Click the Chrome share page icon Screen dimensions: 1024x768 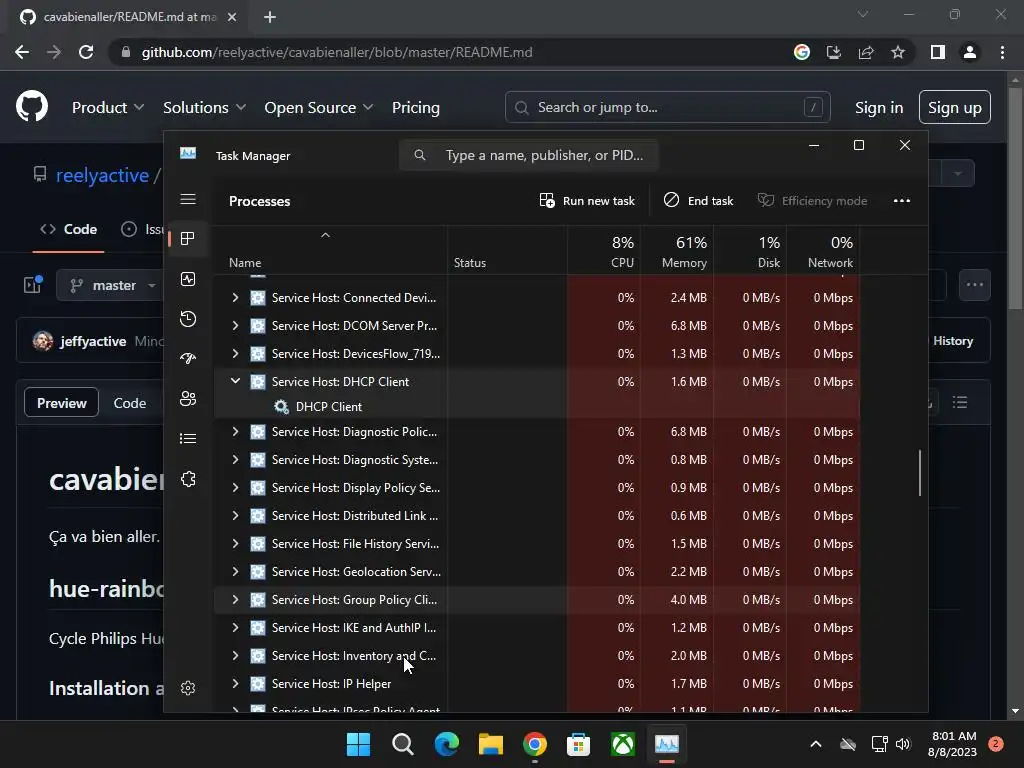pyautogui.click(x=866, y=52)
